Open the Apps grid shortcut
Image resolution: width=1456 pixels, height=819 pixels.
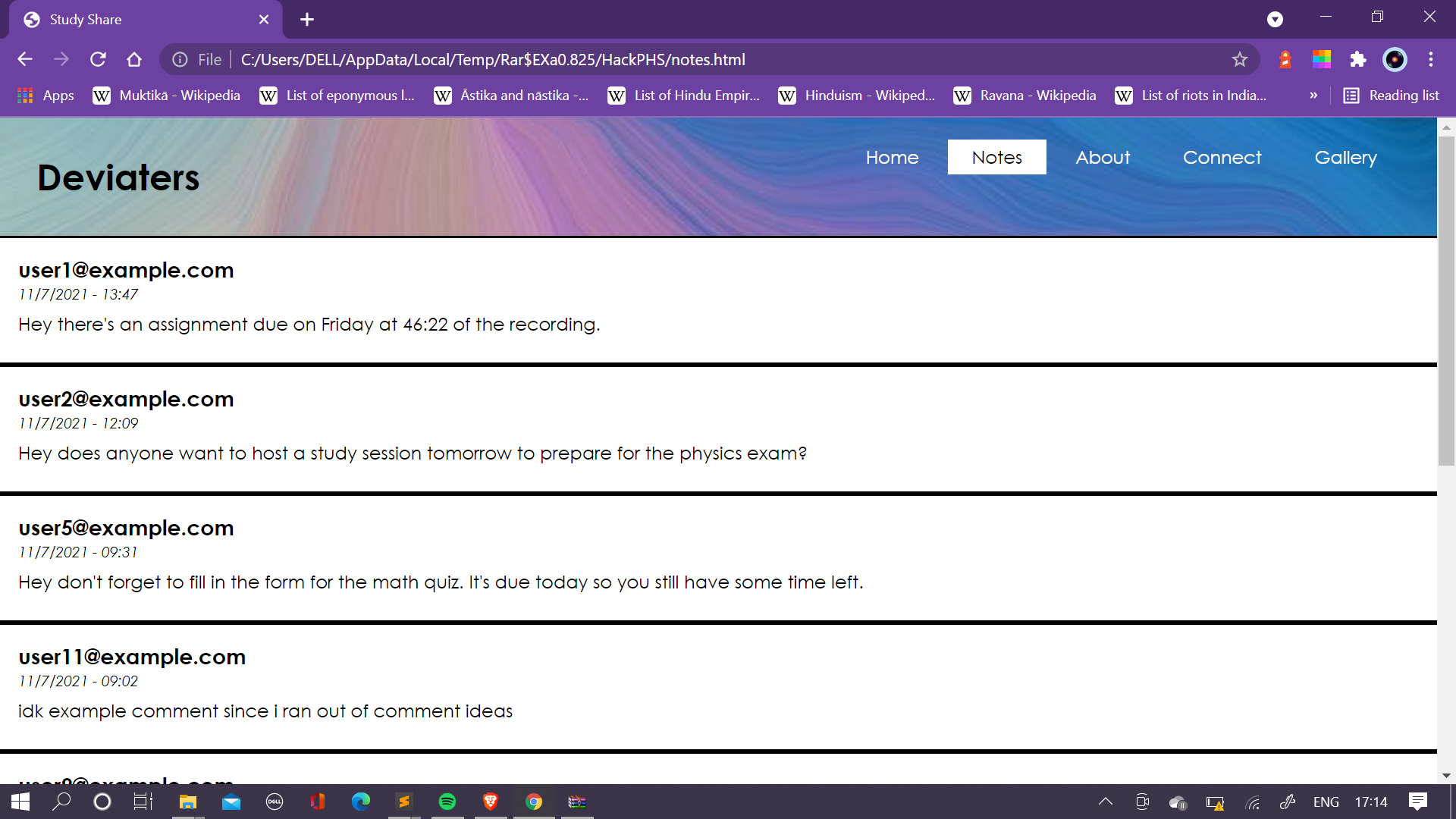coord(45,96)
